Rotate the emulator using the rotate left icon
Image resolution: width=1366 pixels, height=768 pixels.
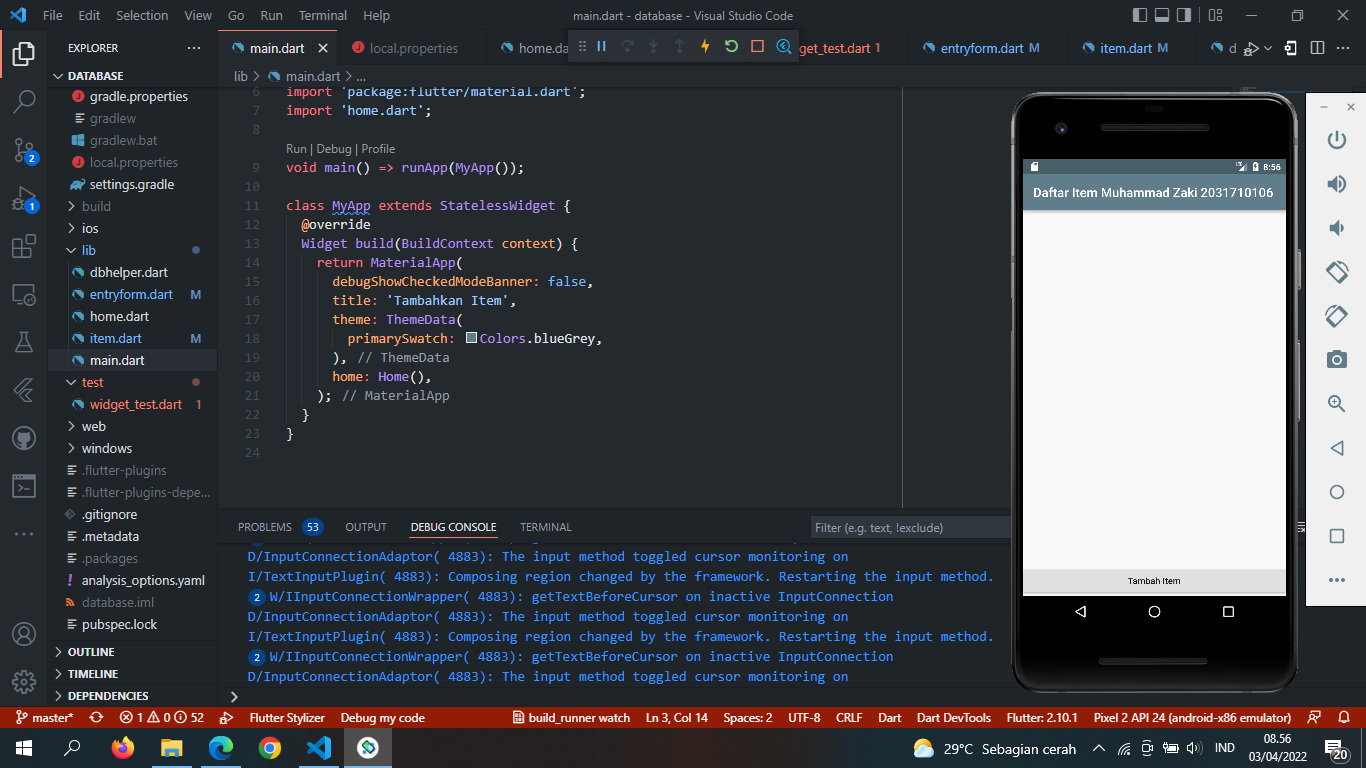pos(1337,316)
